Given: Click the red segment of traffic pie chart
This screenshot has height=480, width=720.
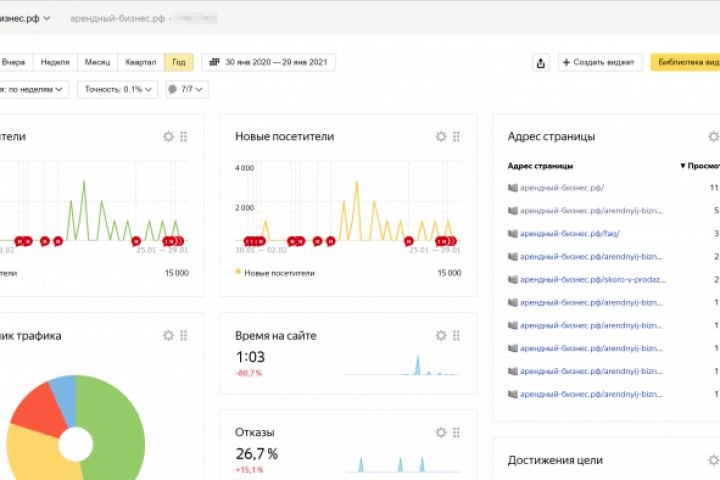Looking at the screenshot, I should click(39, 411).
